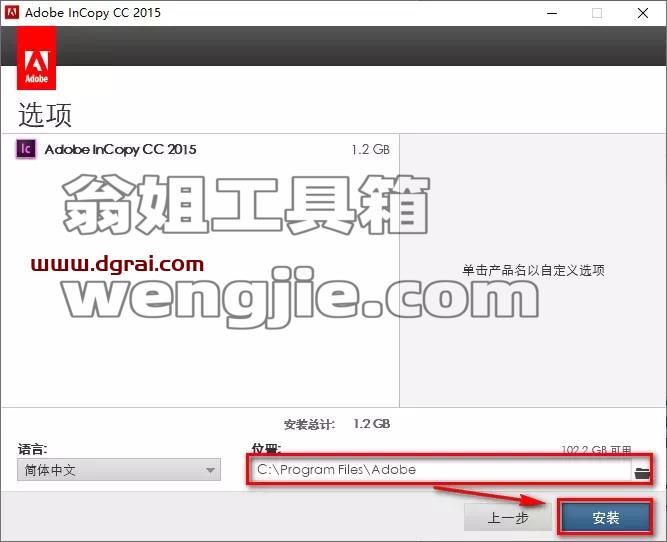Click the install location path field

pyautogui.click(x=441, y=470)
